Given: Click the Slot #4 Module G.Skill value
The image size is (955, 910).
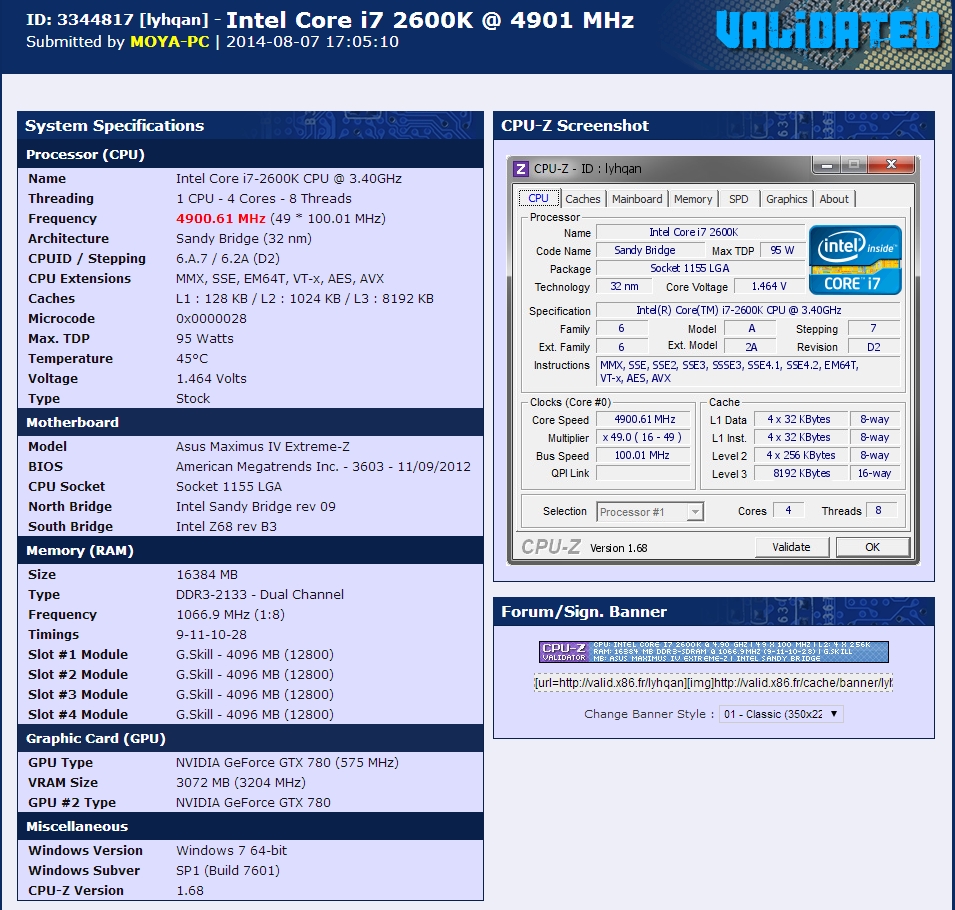Looking at the screenshot, I should 255,714.
